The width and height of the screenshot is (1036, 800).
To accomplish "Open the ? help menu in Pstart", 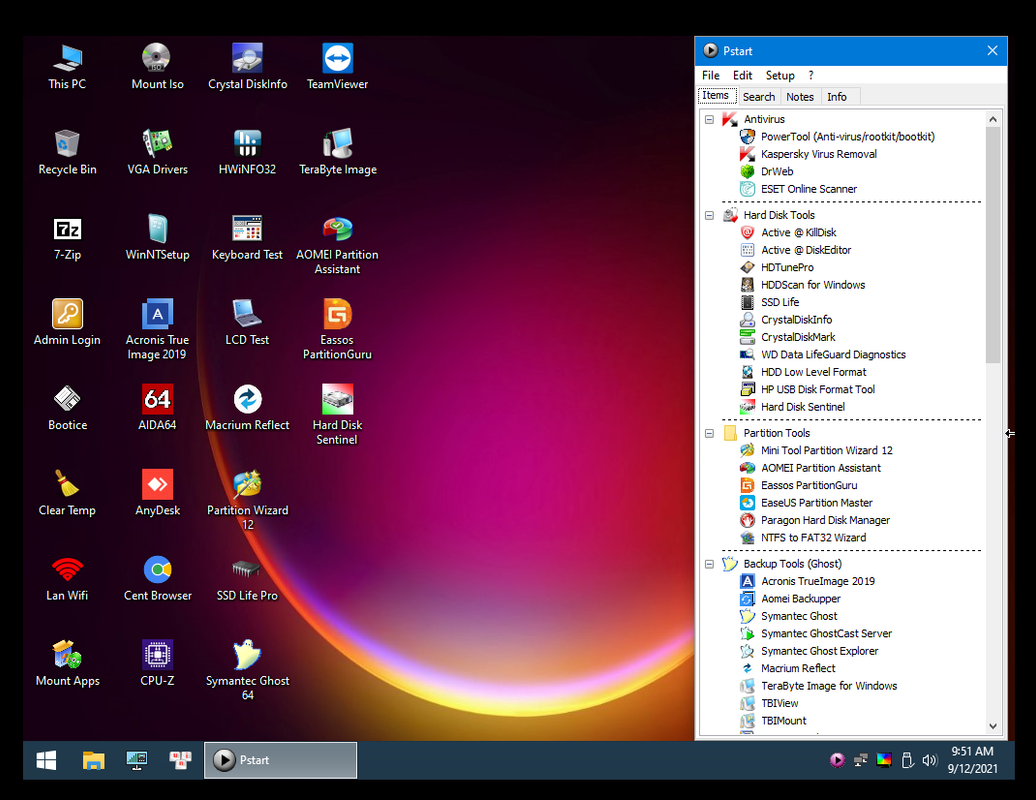I will click(811, 75).
